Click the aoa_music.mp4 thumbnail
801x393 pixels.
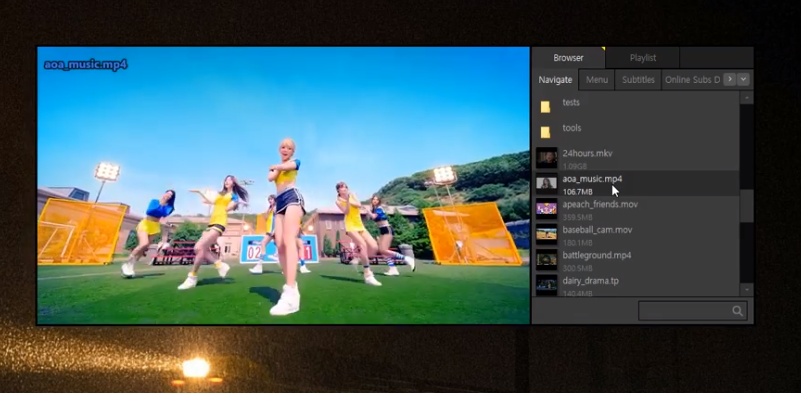pos(546,183)
